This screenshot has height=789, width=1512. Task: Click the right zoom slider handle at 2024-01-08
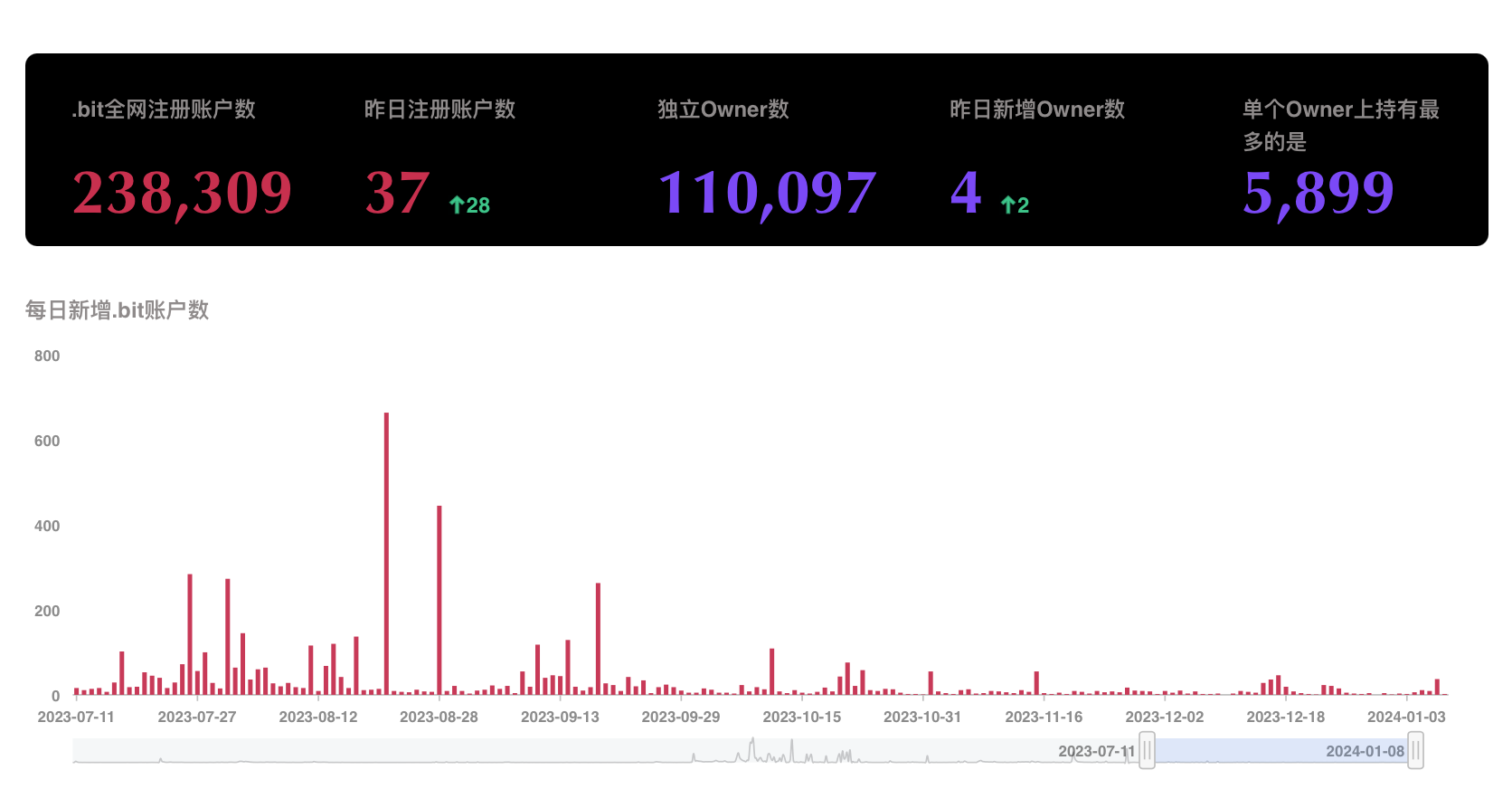(1416, 751)
